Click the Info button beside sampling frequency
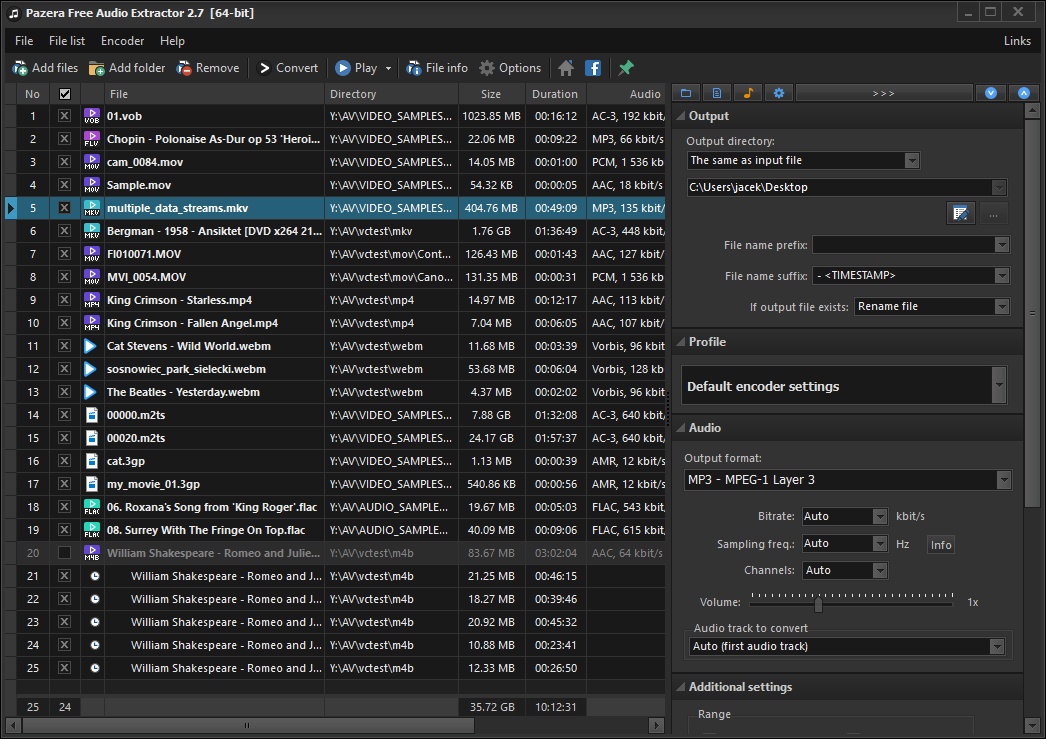Viewport: 1046px width, 739px height. point(941,544)
